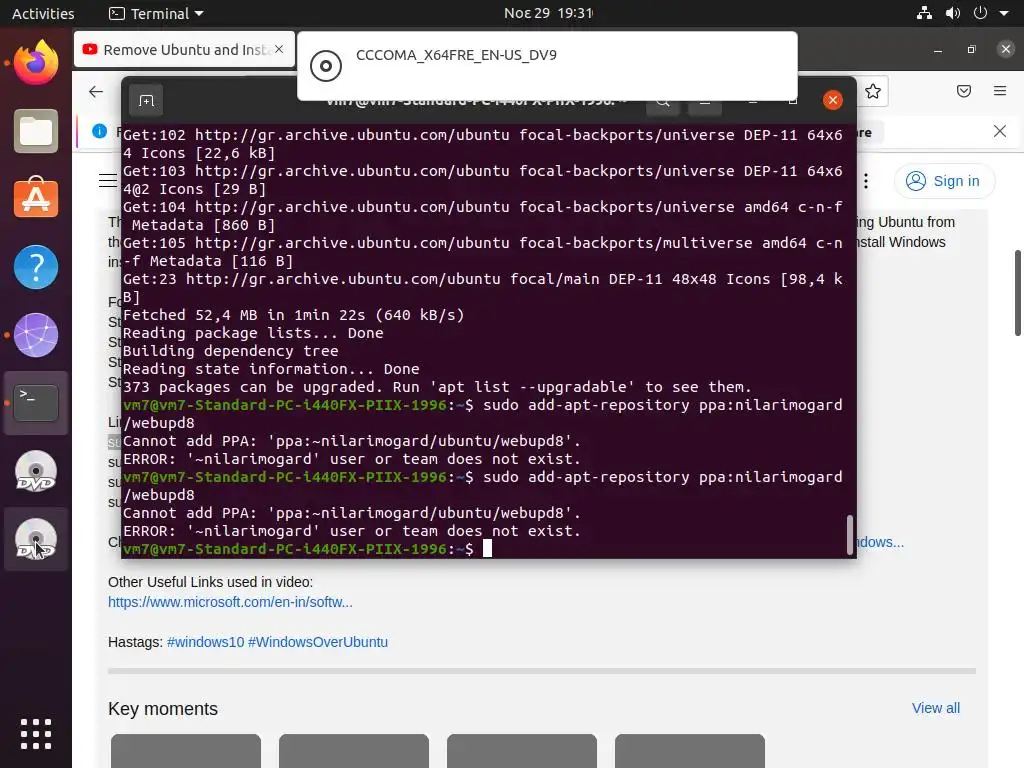This screenshot has width=1024, height=768.
Task: Click the Sign in button
Action: (x=944, y=181)
